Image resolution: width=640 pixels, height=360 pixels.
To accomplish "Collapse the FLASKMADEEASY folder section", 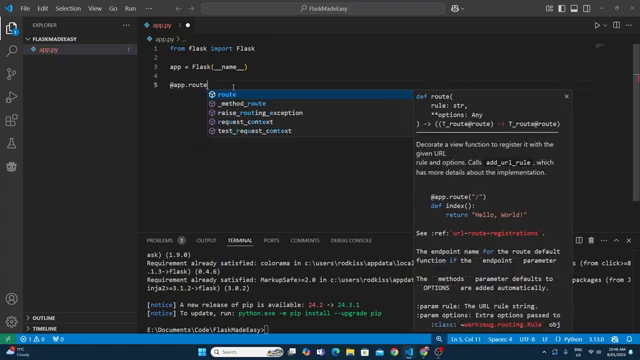I will [54, 39].
